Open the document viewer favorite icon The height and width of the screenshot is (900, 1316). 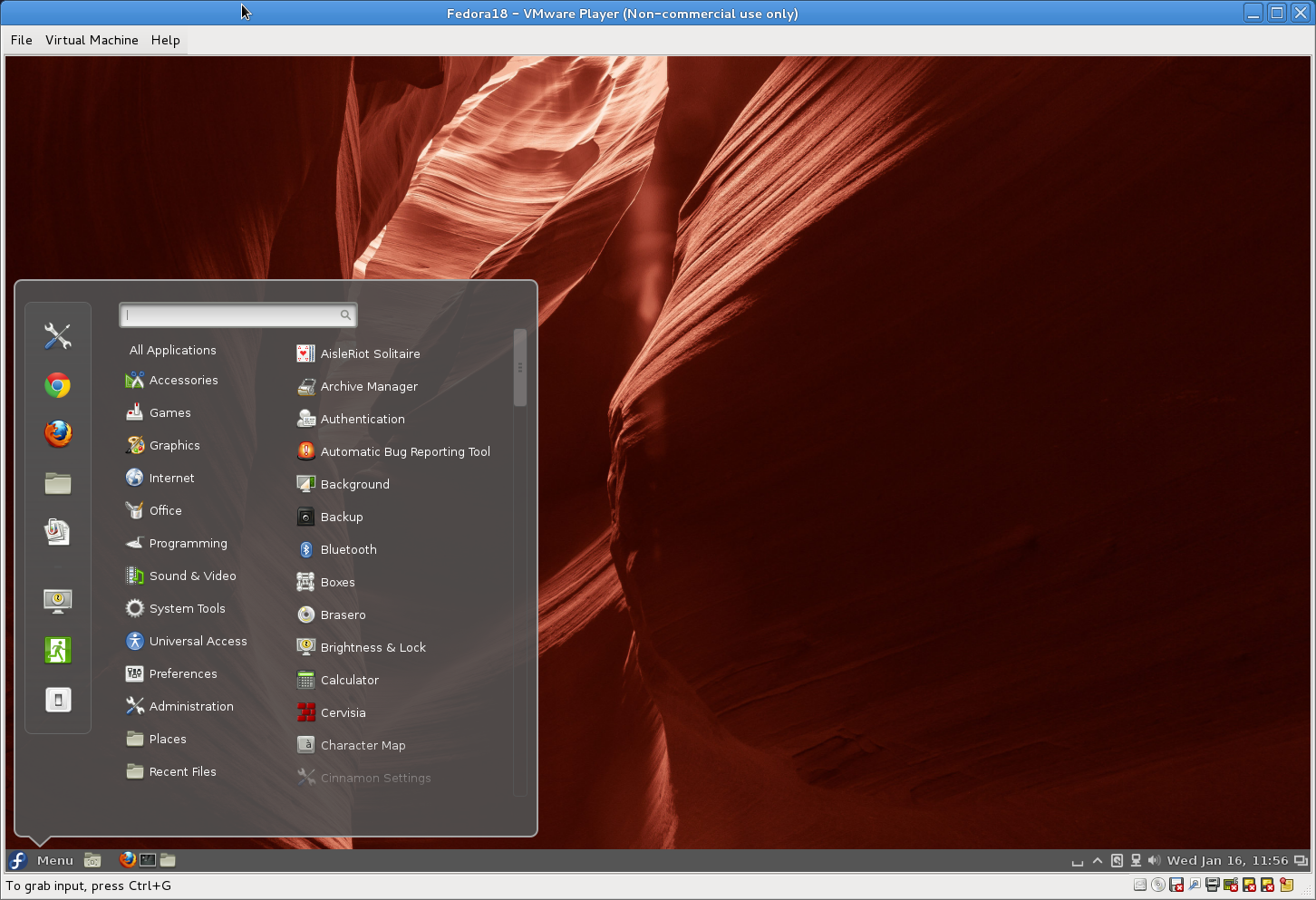pyautogui.click(x=57, y=532)
